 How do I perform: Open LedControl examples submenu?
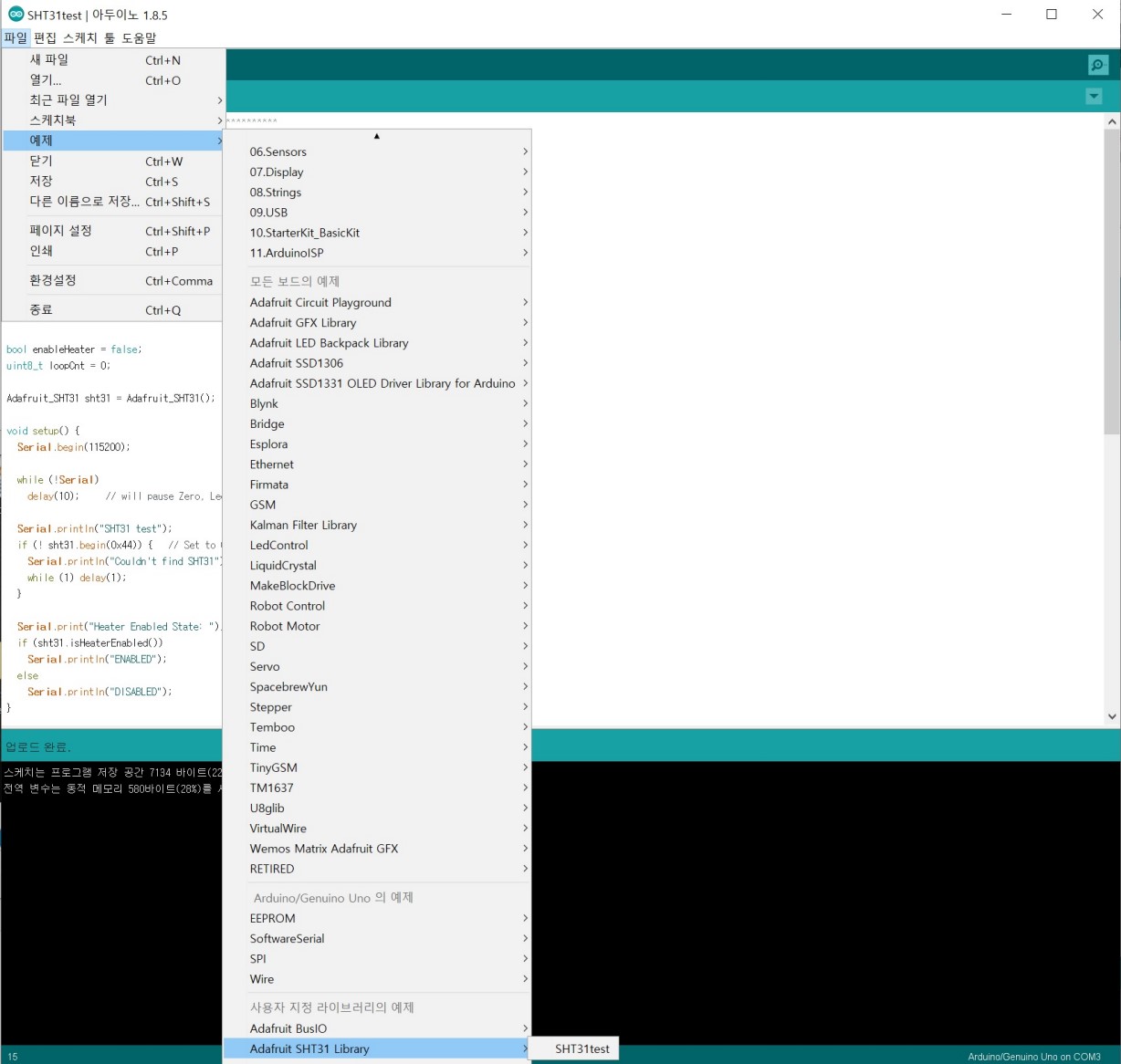pos(377,545)
